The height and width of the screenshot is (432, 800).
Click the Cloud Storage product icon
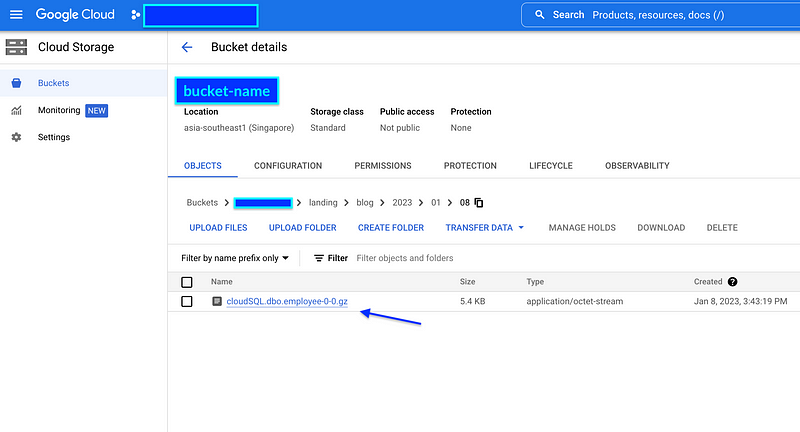tap(17, 47)
